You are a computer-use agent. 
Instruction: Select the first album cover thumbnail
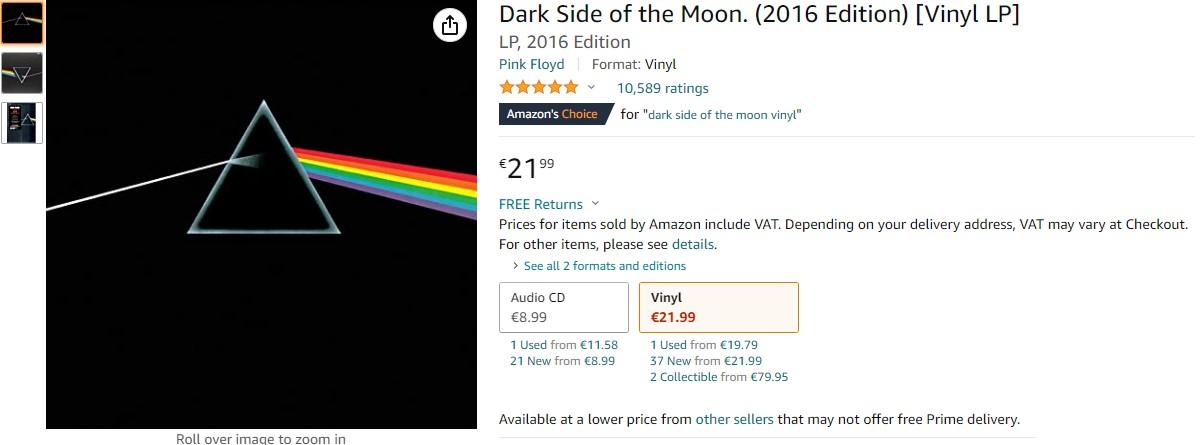pyautogui.click(x=21, y=22)
